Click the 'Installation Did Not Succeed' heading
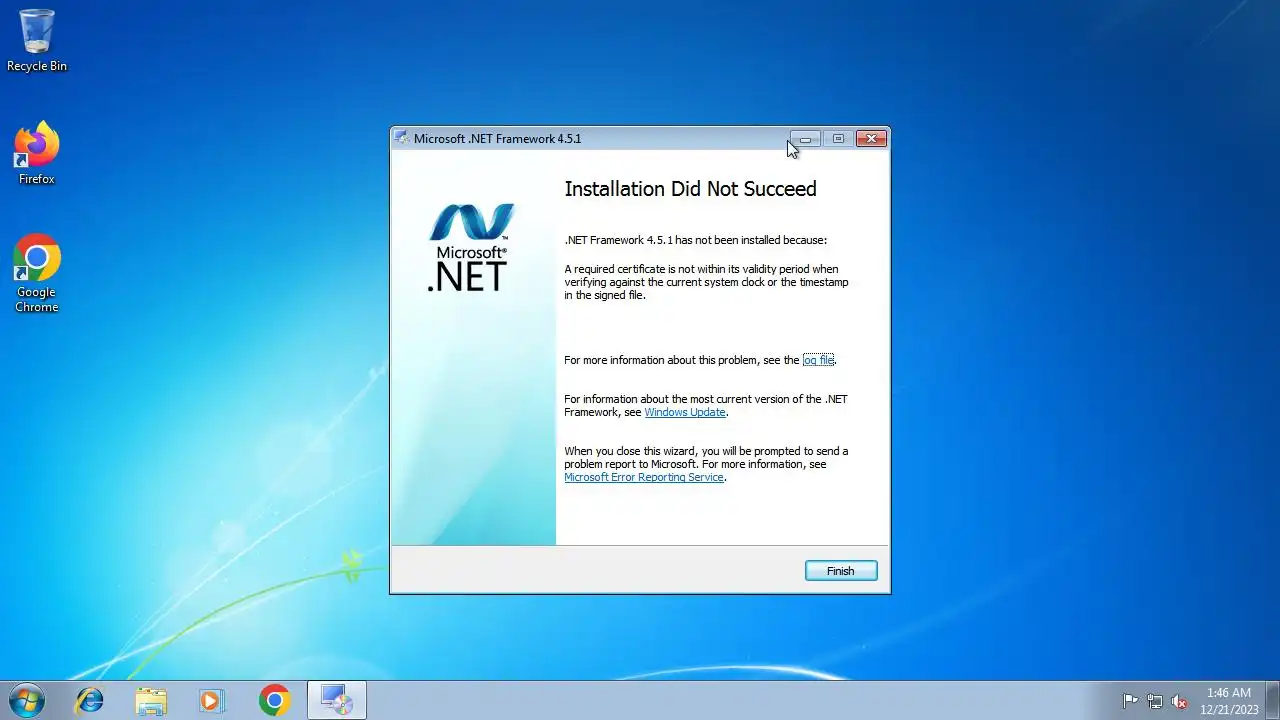The width and height of the screenshot is (1280, 720). tap(690, 189)
